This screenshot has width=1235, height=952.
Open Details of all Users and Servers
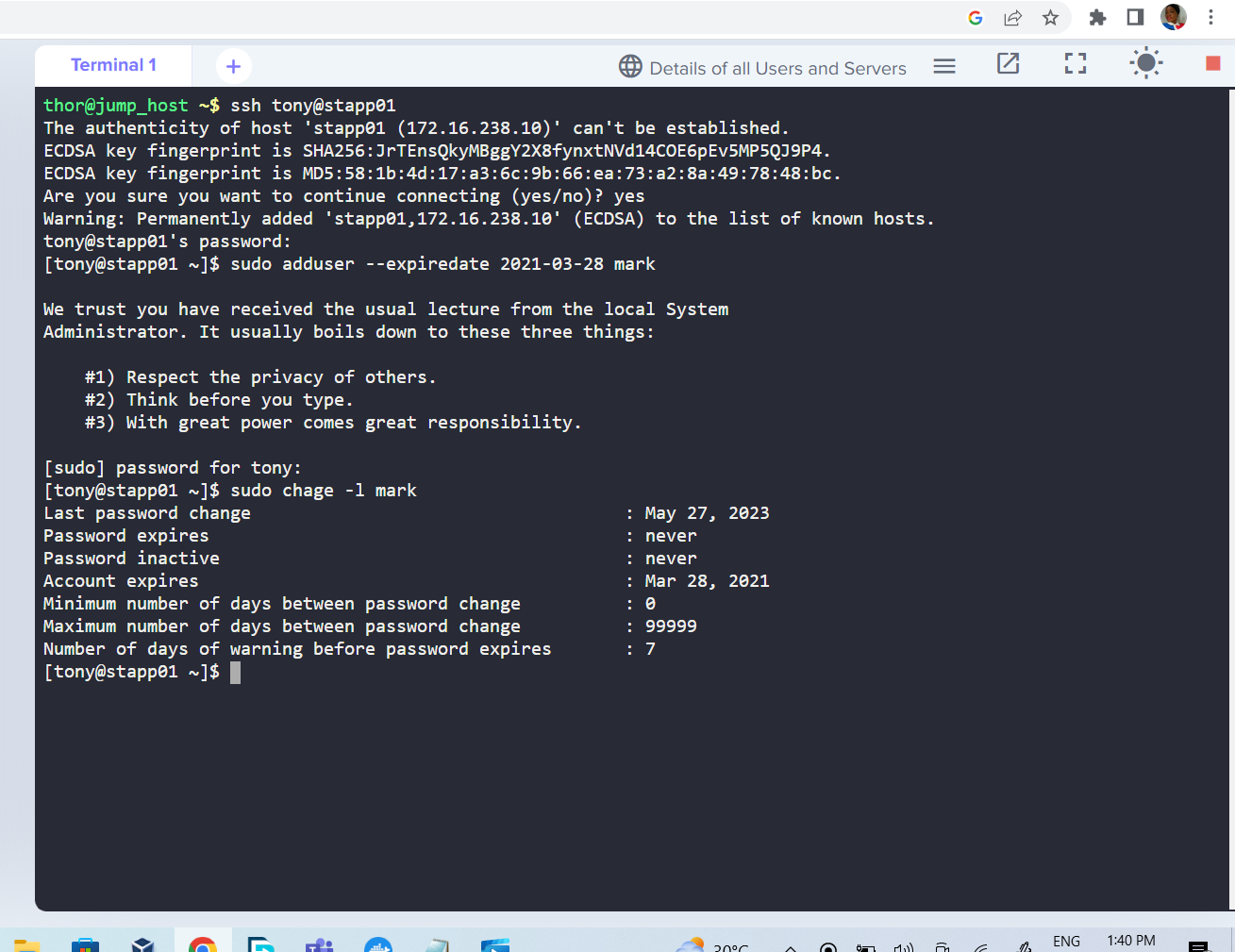point(762,67)
